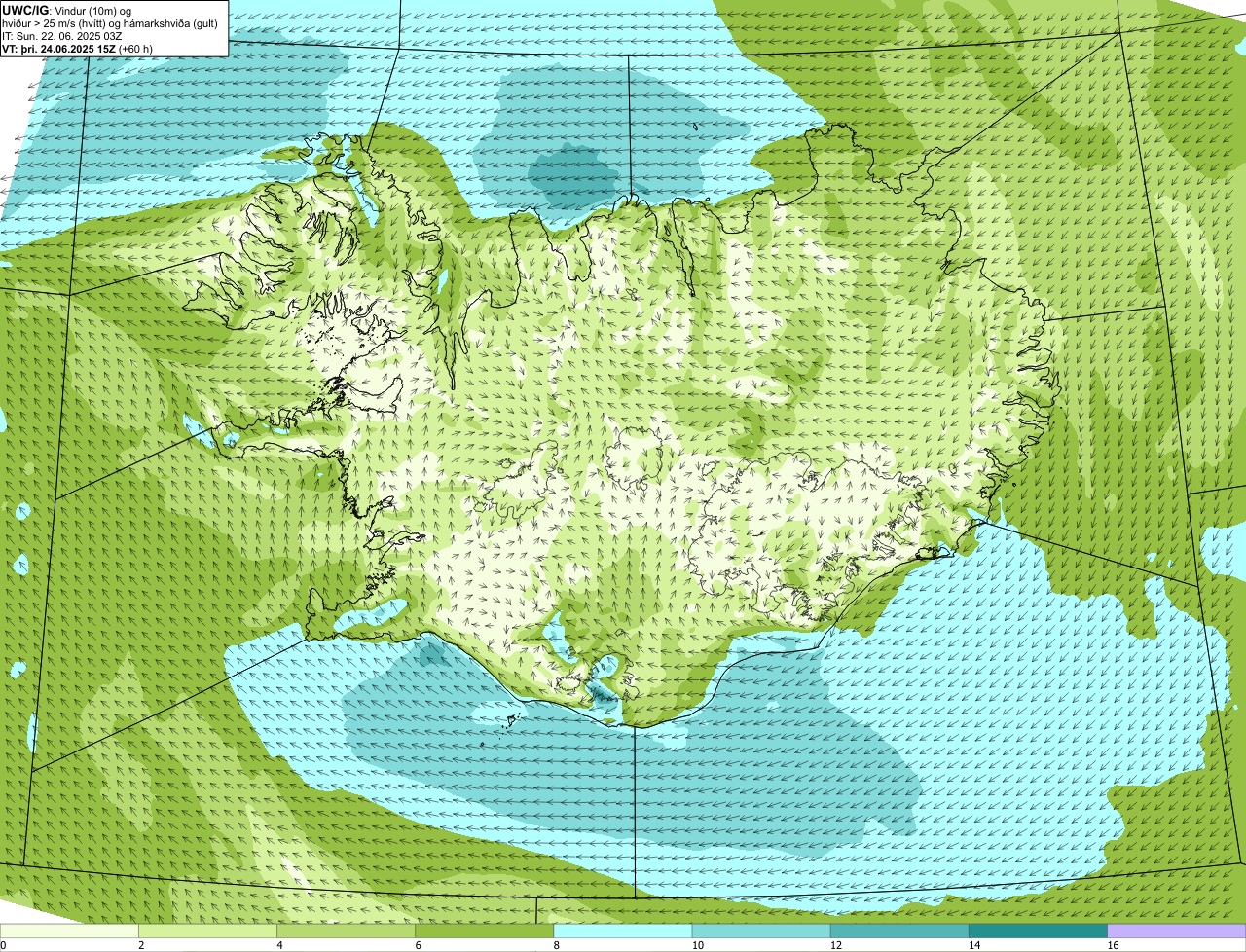Click the 'VT: þri. 24.06.2025 15Z (+60 h)' line
The height and width of the screenshot is (952, 1246).
click(78, 49)
